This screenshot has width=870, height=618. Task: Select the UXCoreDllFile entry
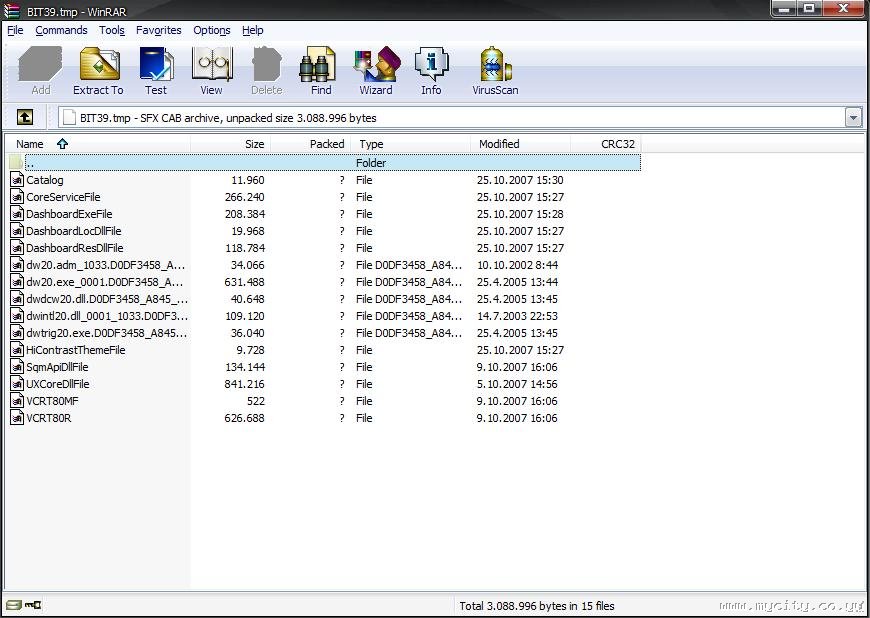(58, 384)
